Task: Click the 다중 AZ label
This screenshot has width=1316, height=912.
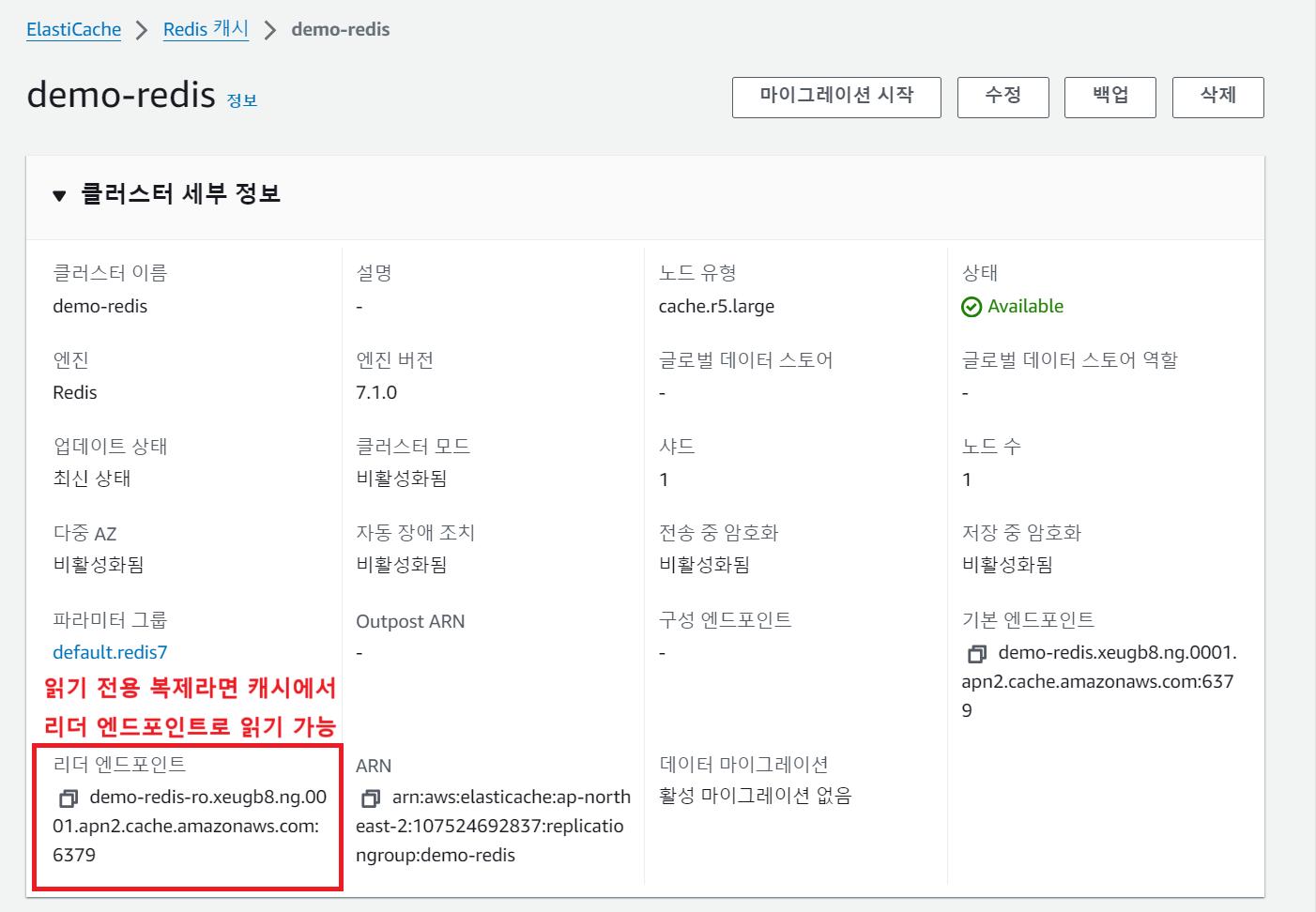Action: pos(84,533)
